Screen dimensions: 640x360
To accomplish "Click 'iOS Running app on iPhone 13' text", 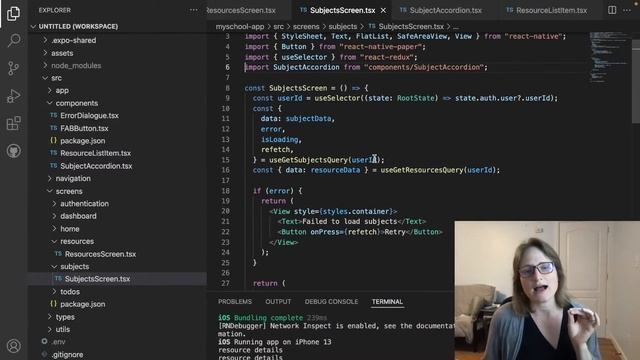I will 275,342.
